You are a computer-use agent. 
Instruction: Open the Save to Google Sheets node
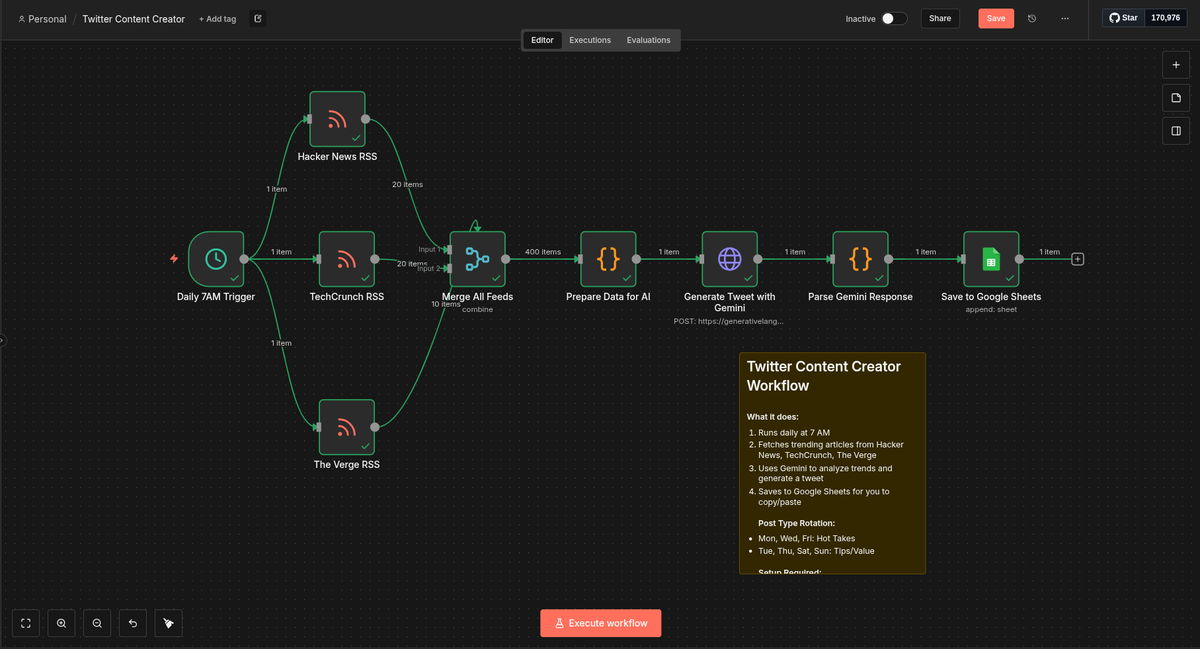pyautogui.click(x=991, y=259)
